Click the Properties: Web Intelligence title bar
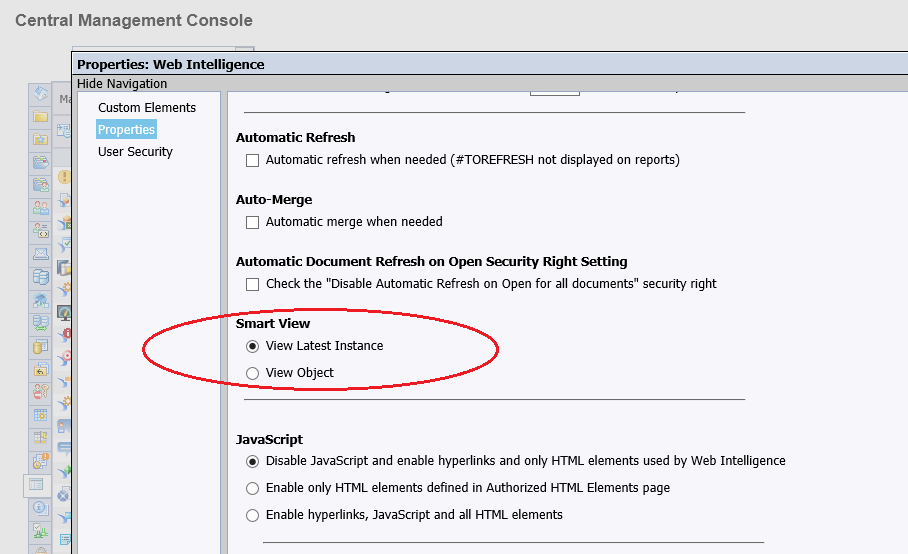The height and width of the screenshot is (554, 908). [x=490, y=64]
